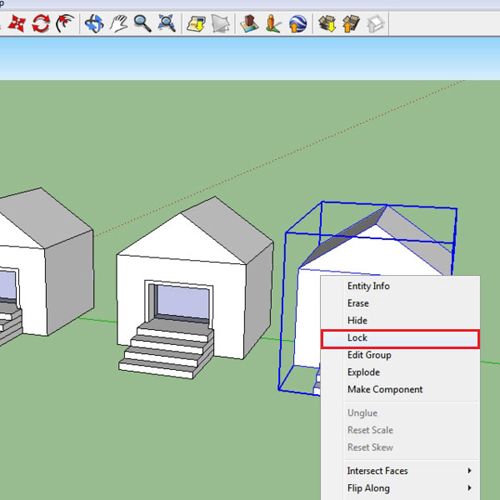Activate the Offset tool
Viewport: 500px width, 500px height.
tap(65, 23)
